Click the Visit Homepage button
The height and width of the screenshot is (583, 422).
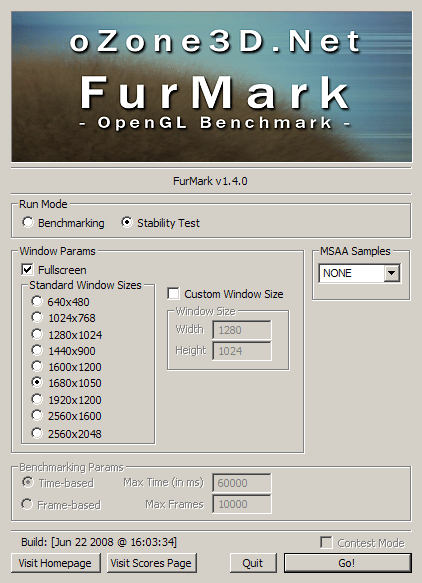56,563
